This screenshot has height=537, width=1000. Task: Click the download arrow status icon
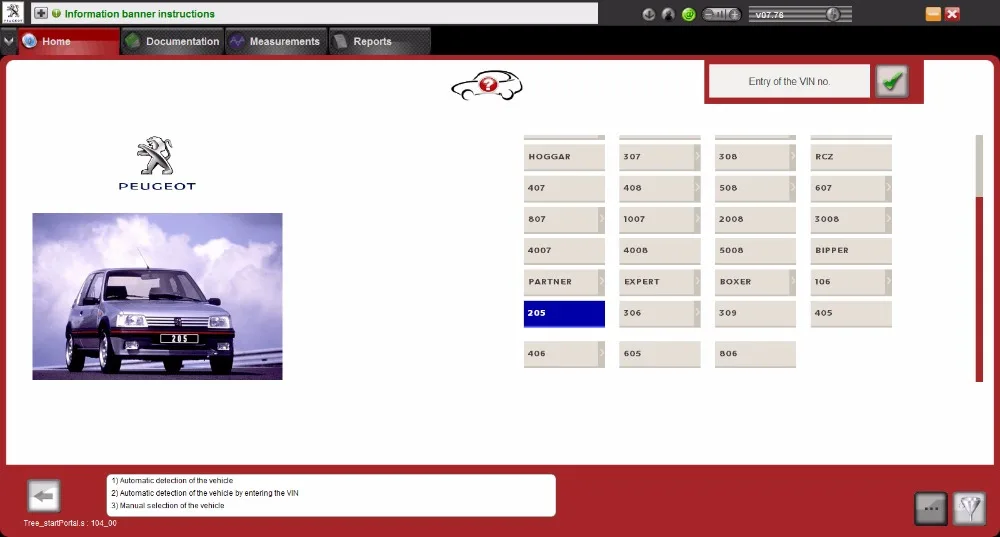coord(649,14)
